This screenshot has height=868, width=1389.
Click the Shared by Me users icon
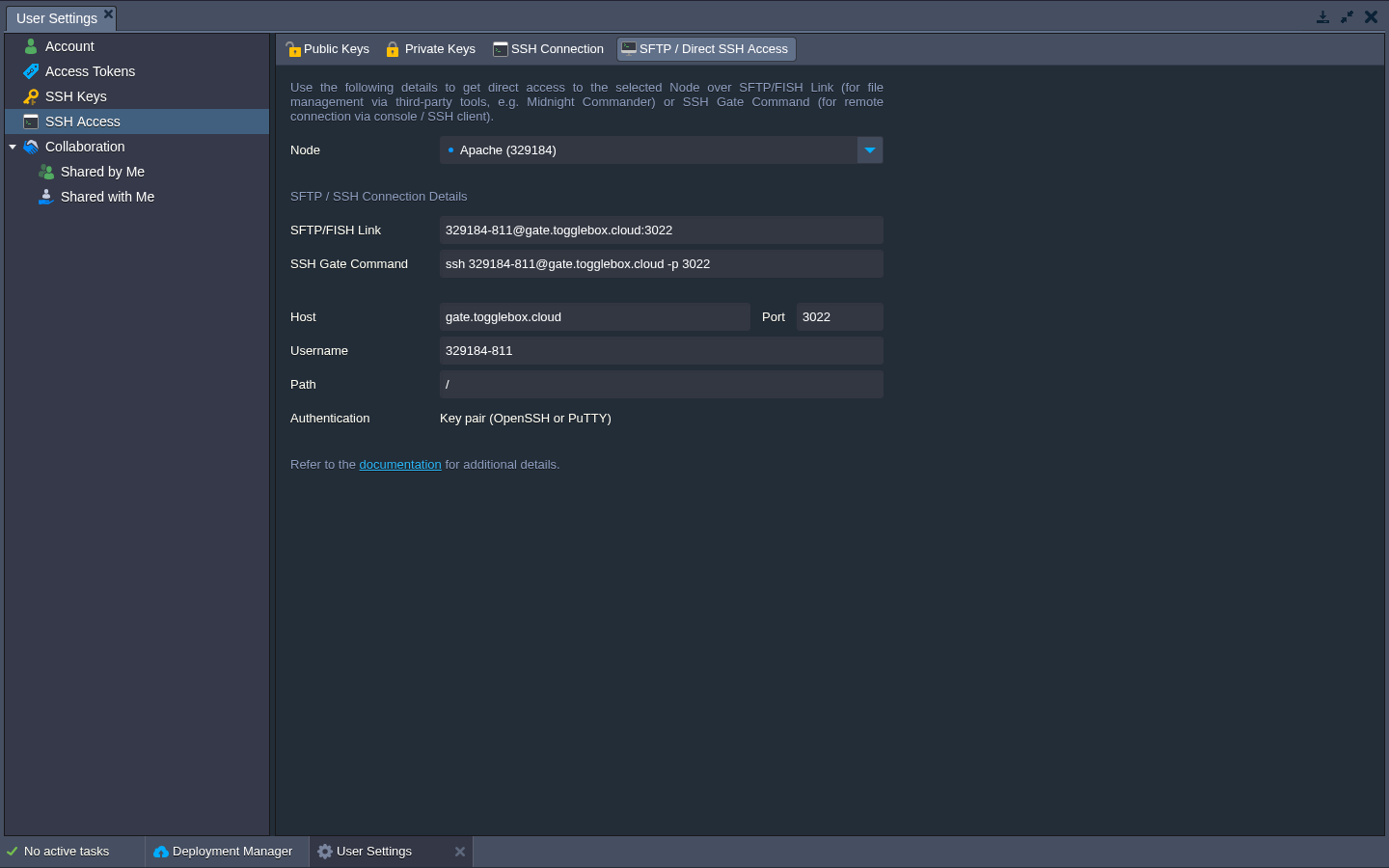point(46,172)
